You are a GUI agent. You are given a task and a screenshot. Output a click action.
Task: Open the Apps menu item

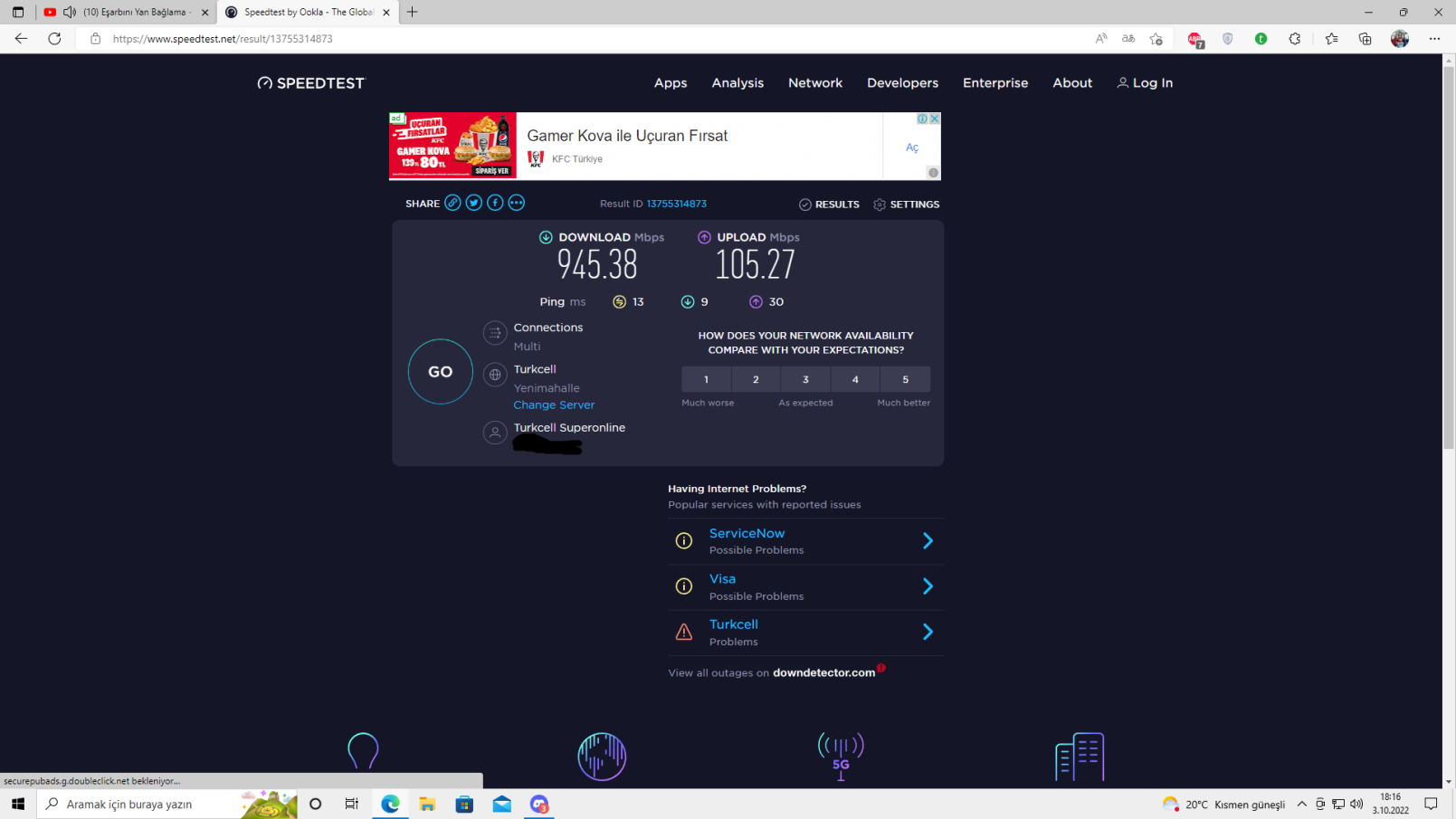pyautogui.click(x=671, y=83)
